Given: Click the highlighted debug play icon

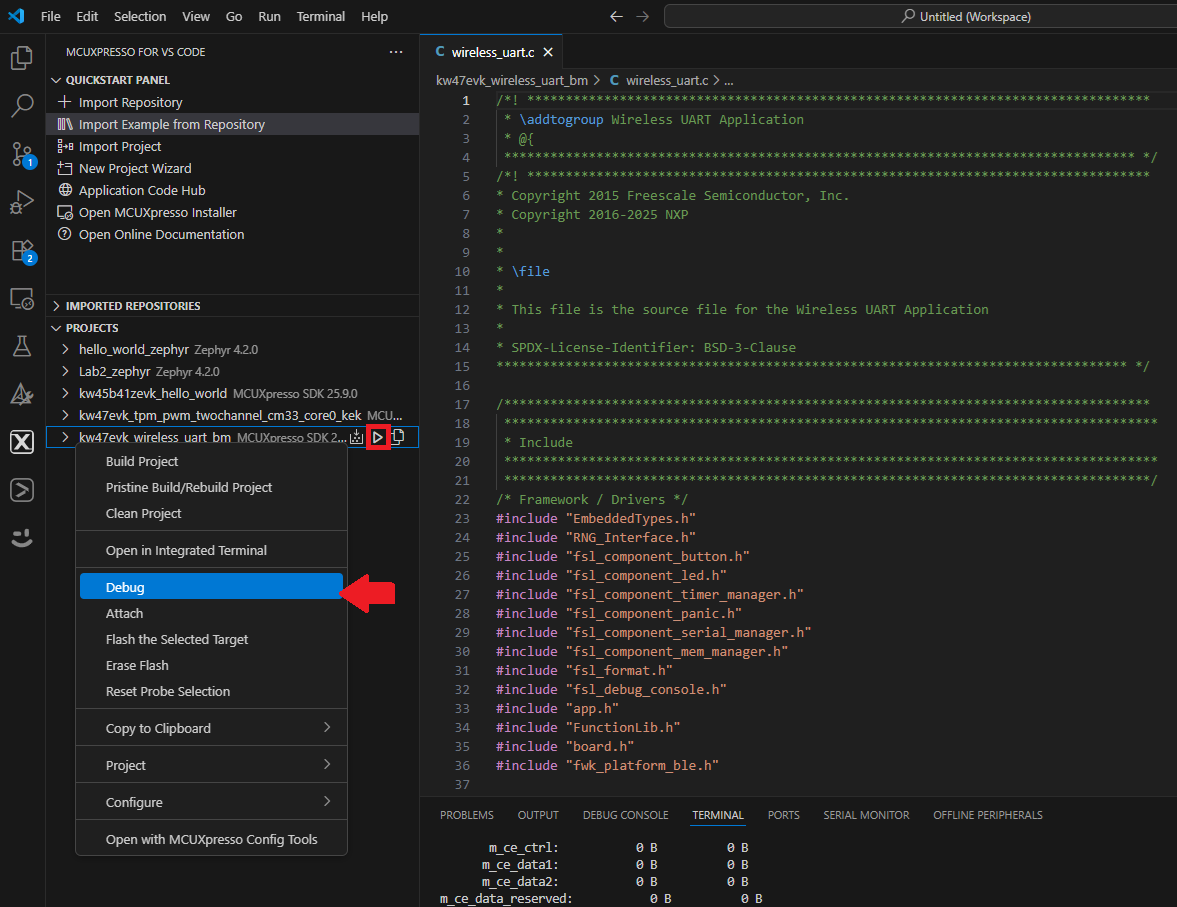Looking at the screenshot, I should [x=378, y=437].
